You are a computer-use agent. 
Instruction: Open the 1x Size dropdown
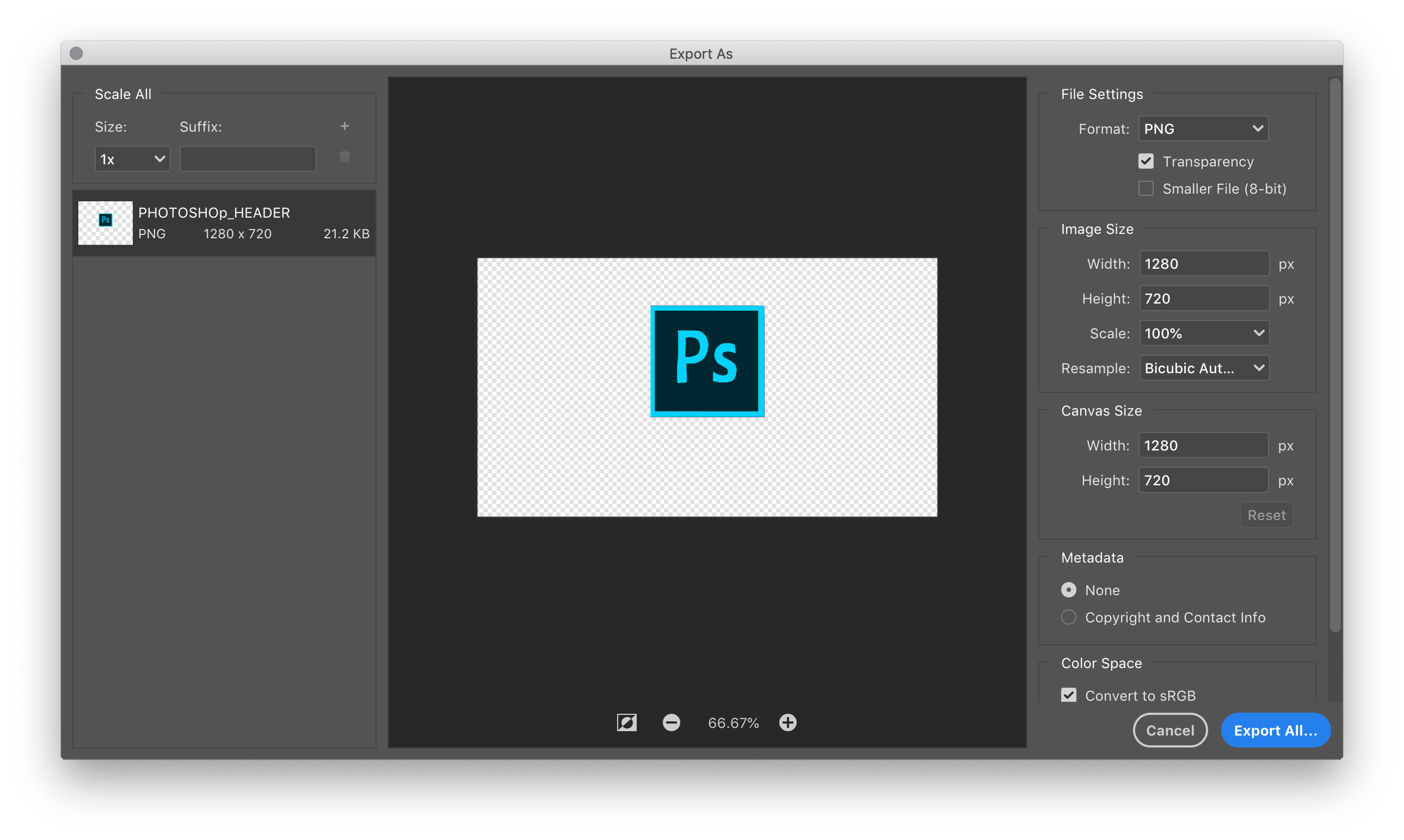(132, 159)
